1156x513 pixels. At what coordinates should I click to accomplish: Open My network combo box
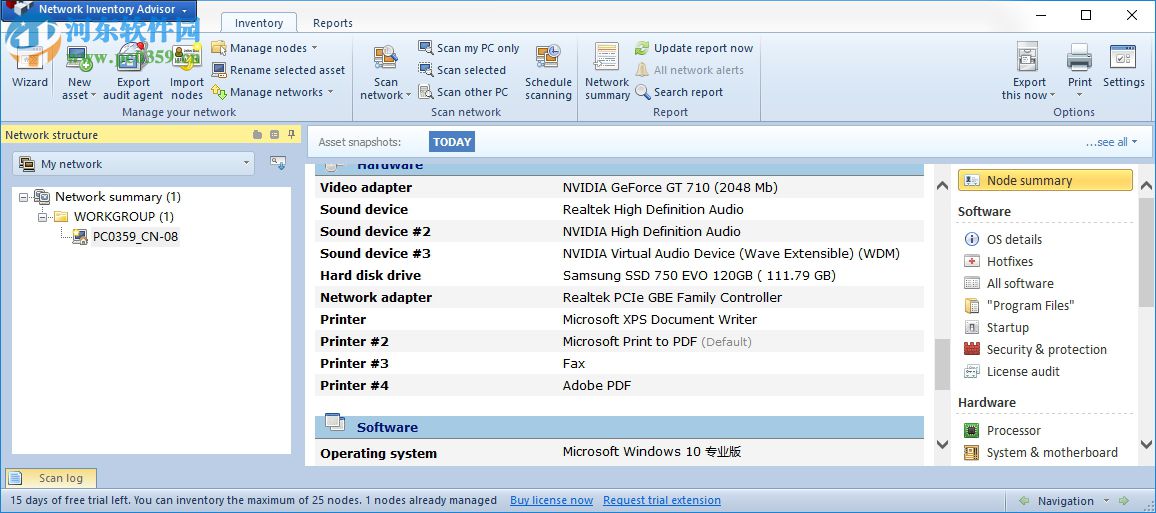coord(133,164)
